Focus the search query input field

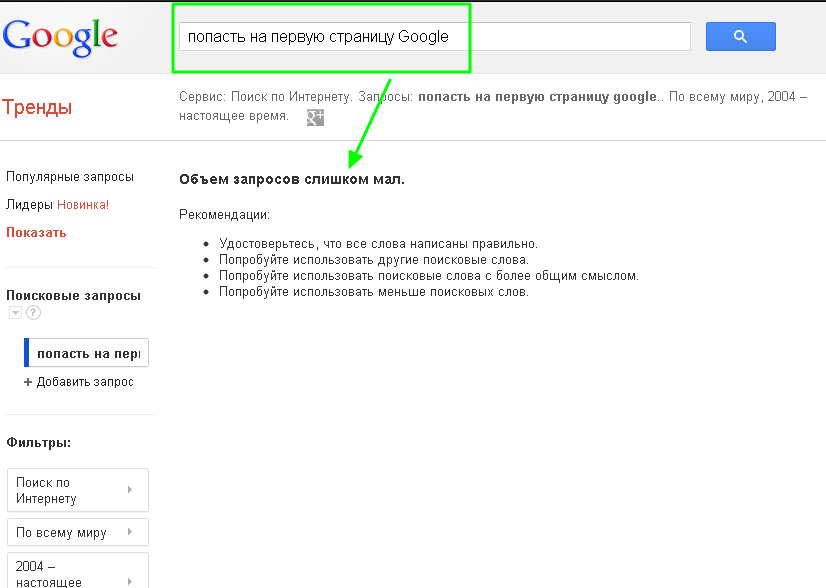(435, 36)
